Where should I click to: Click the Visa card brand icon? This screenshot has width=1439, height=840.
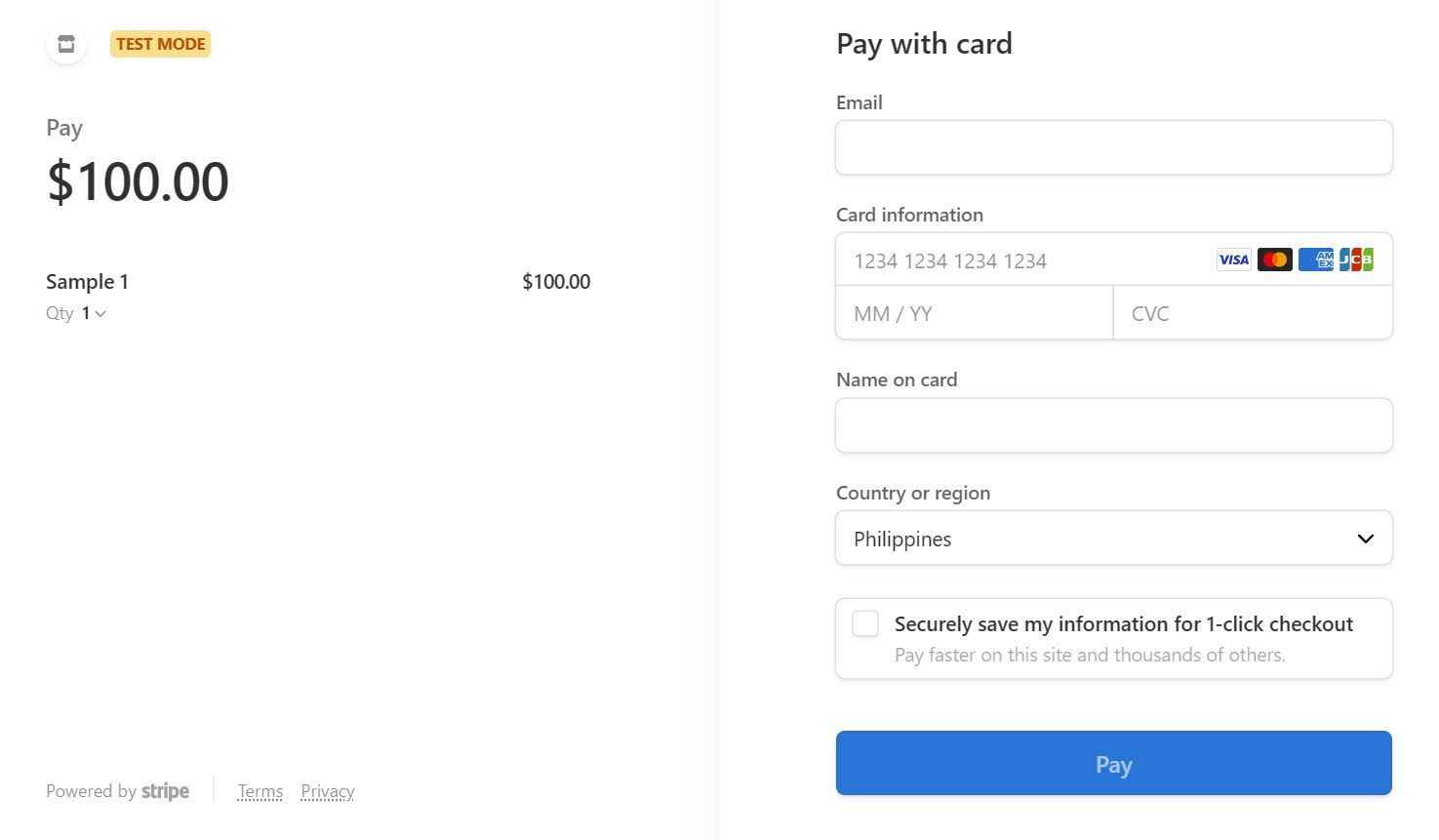point(1233,260)
